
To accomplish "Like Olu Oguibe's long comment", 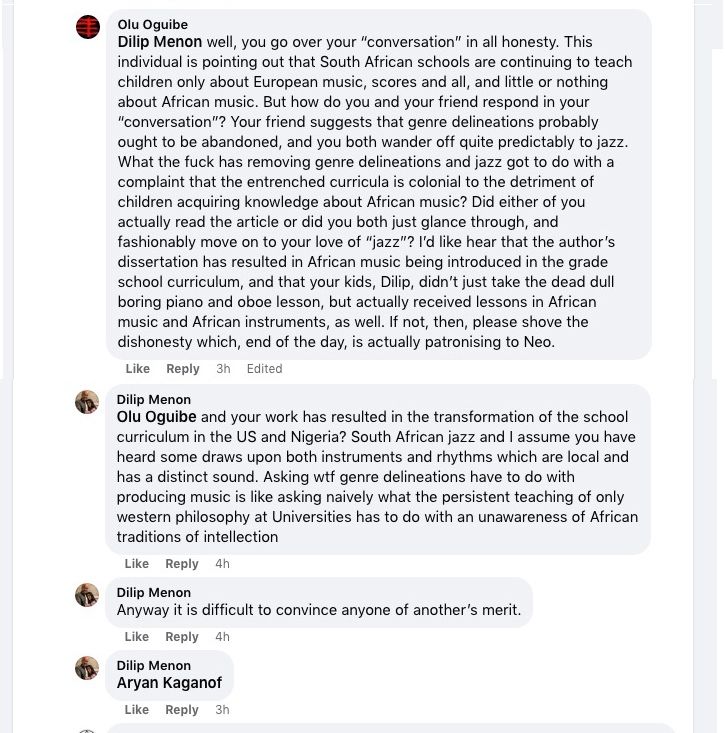I will click(137, 369).
